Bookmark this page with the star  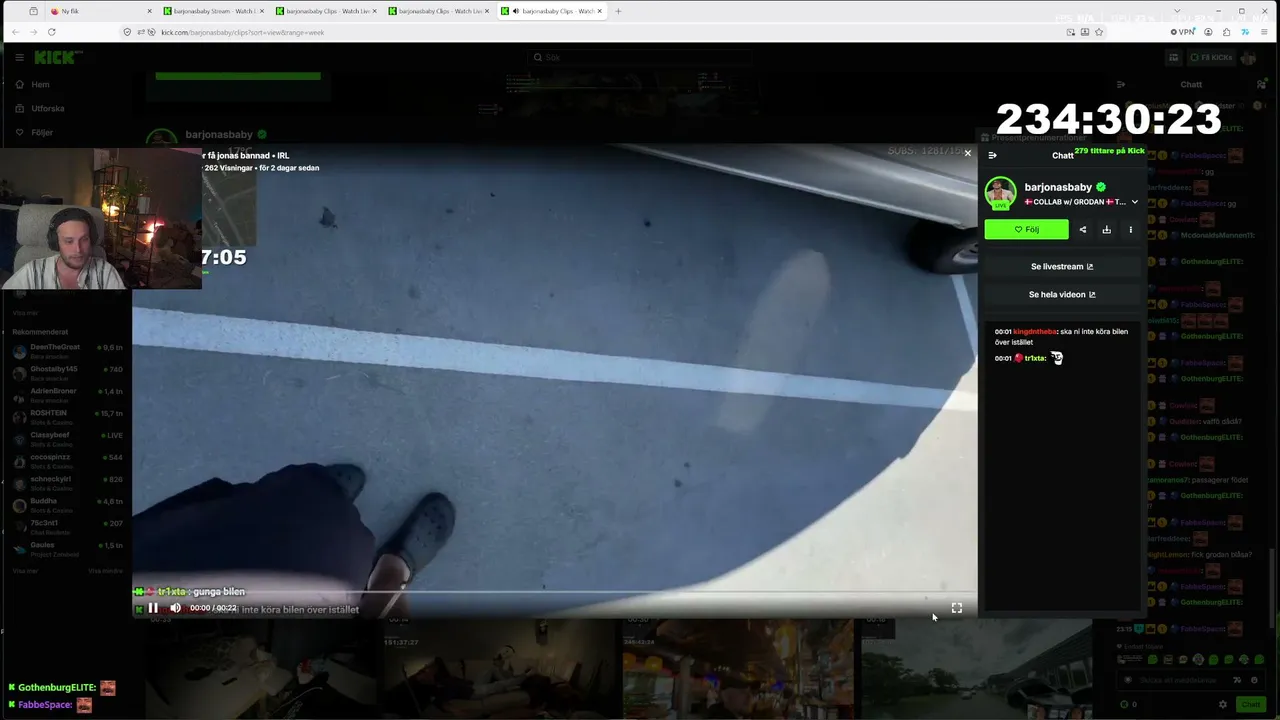click(x=1099, y=32)
